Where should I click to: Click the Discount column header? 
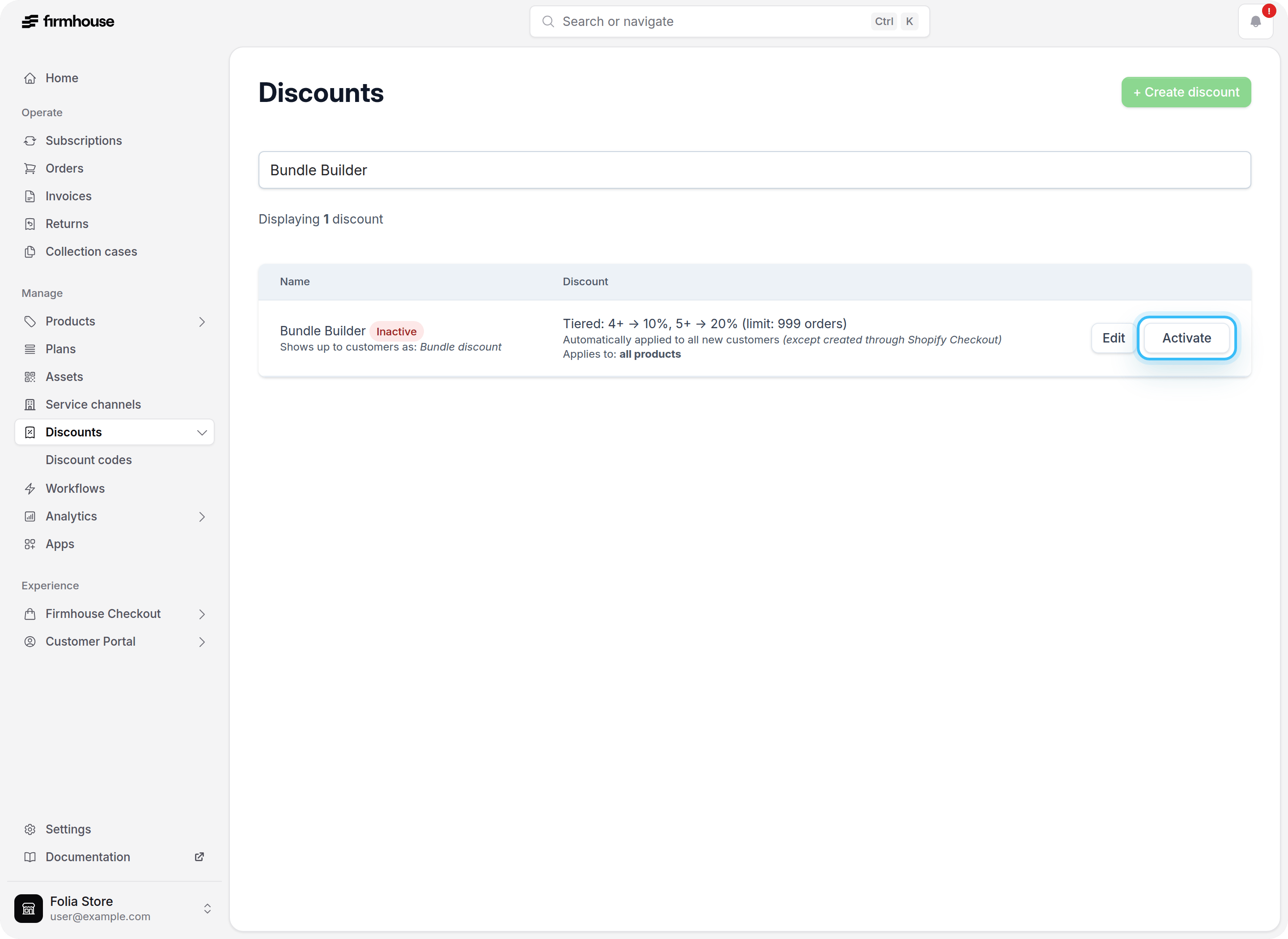(585, 282)
